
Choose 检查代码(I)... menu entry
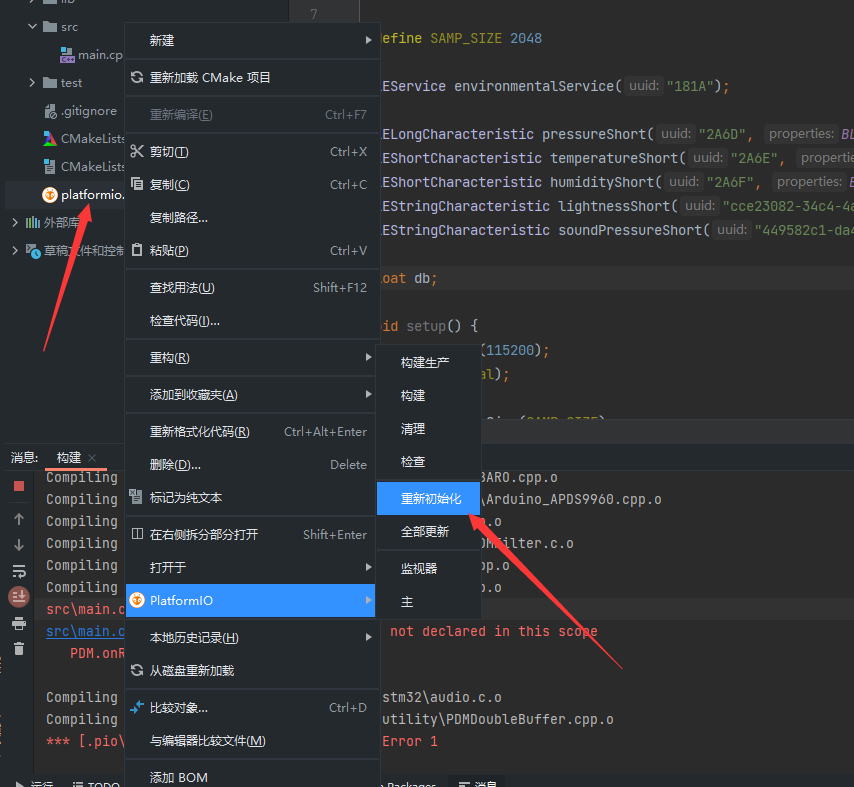pos(252,321)
